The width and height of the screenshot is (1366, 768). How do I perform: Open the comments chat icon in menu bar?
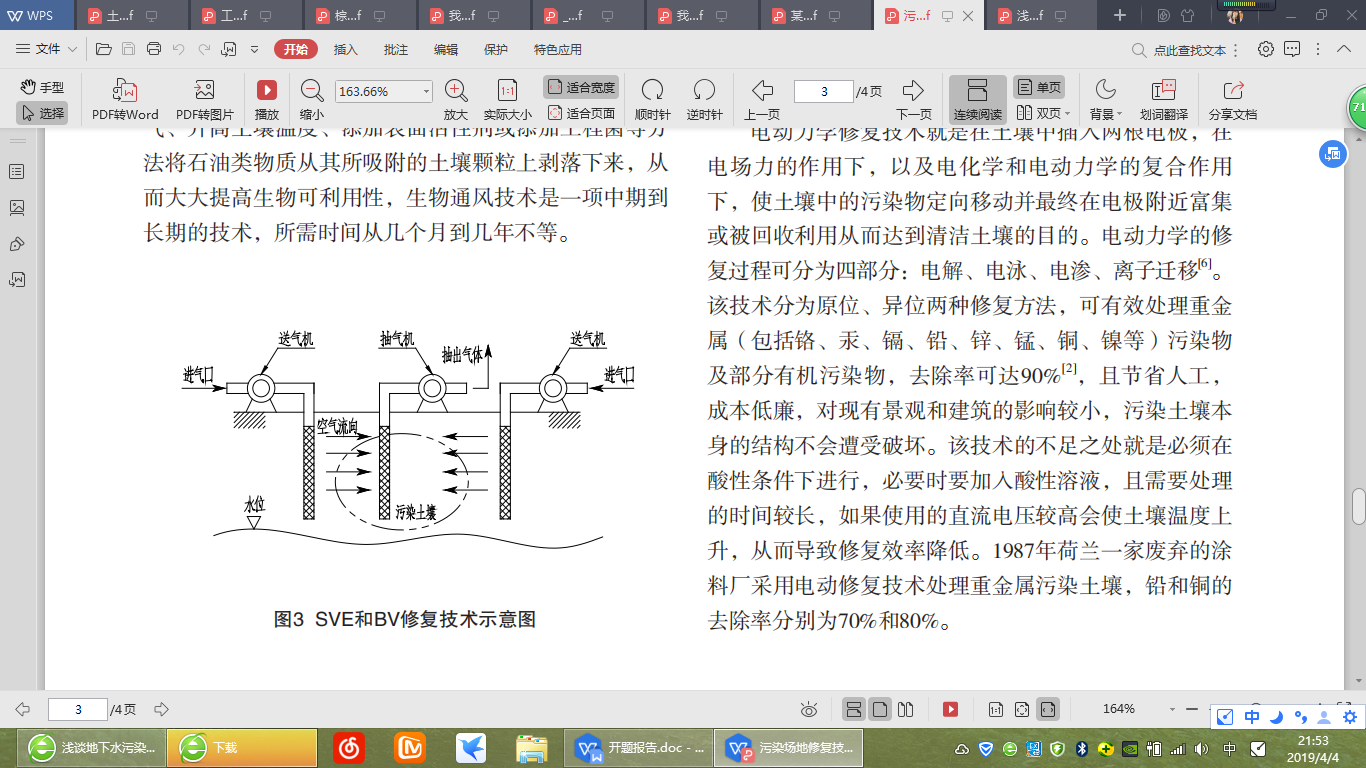pos(1292,49)
